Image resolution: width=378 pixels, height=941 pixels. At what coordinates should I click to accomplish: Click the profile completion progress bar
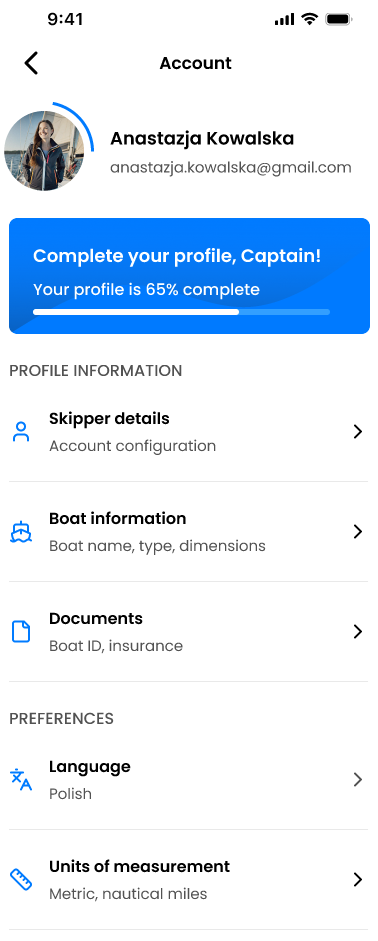(x=181, y=312)
